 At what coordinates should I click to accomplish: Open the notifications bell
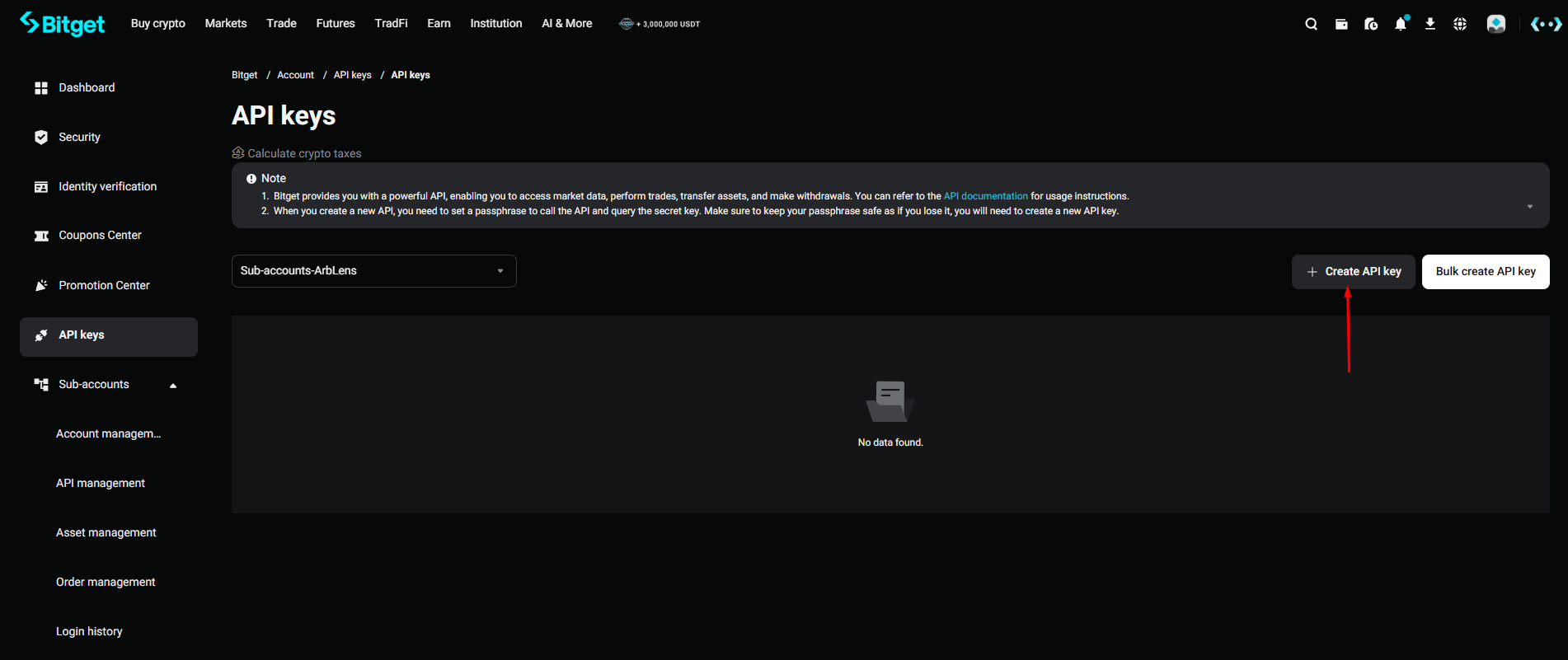pyautogui.click(x=1401, y=24)
